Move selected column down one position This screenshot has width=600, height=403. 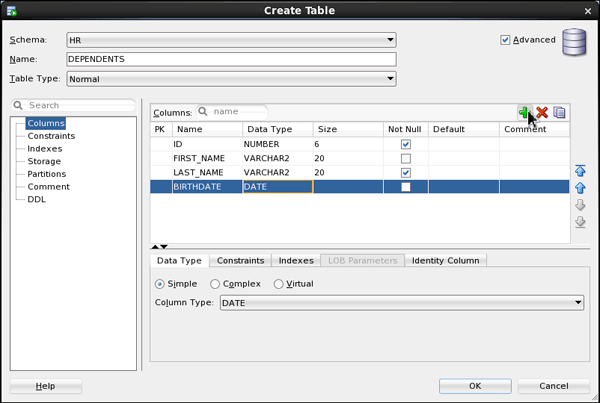580,204
